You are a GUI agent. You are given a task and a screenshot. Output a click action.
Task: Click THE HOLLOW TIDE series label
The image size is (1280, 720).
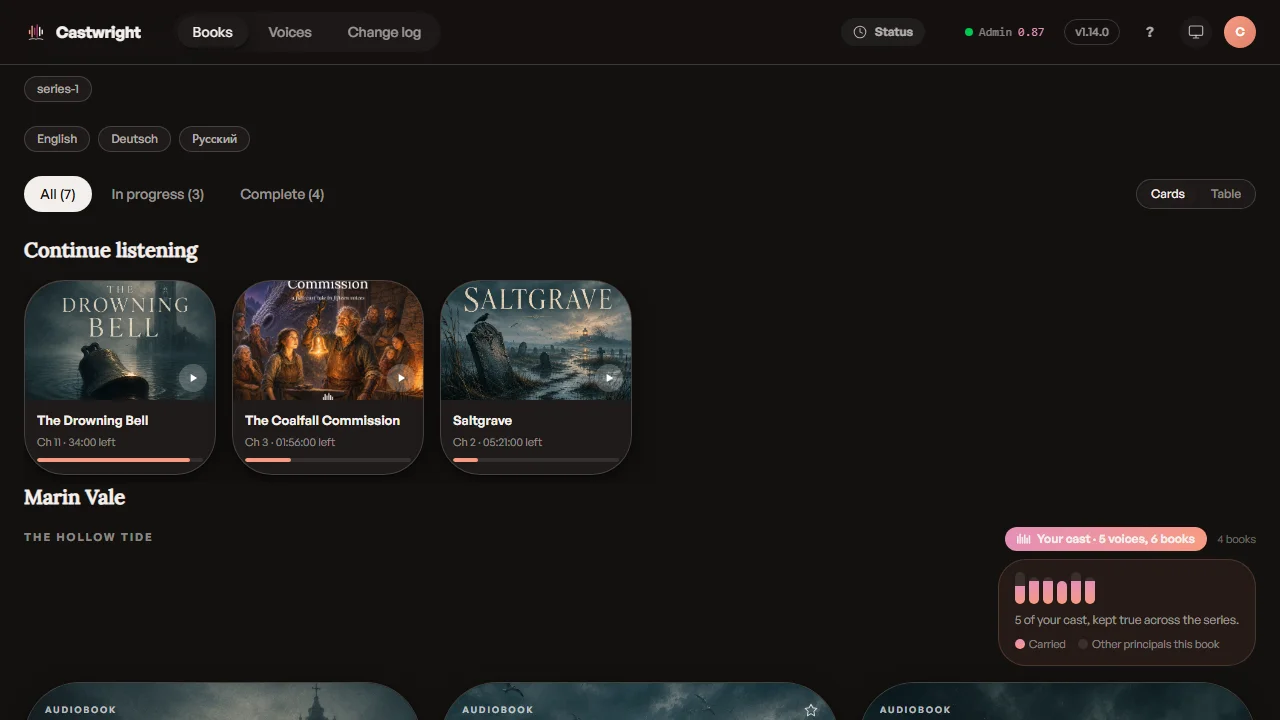pos(88,537)
